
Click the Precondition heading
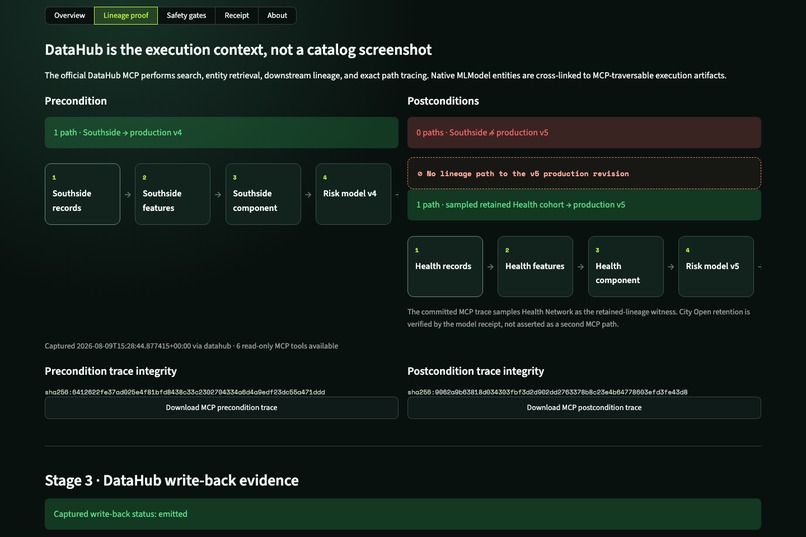[x=76, y=101]
